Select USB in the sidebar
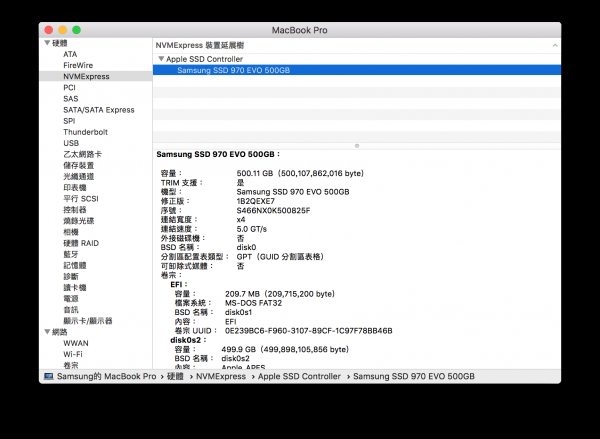This screenshot has width=600, height=439. (x=71, y=143)
